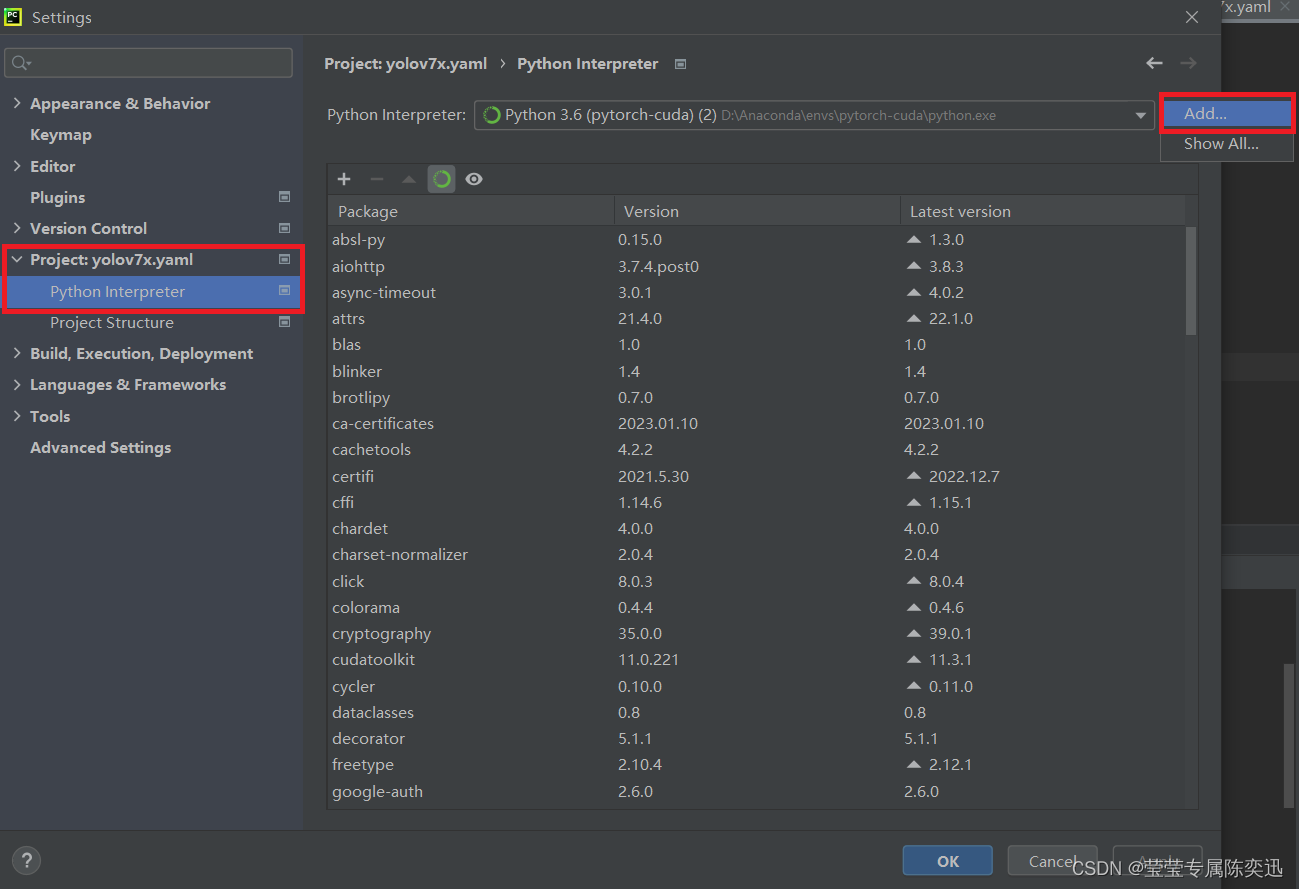Click upgrade arrow beside cryptography 39.0.1
This screenshot has height=889, width=1299.
[x=913, y=633]
